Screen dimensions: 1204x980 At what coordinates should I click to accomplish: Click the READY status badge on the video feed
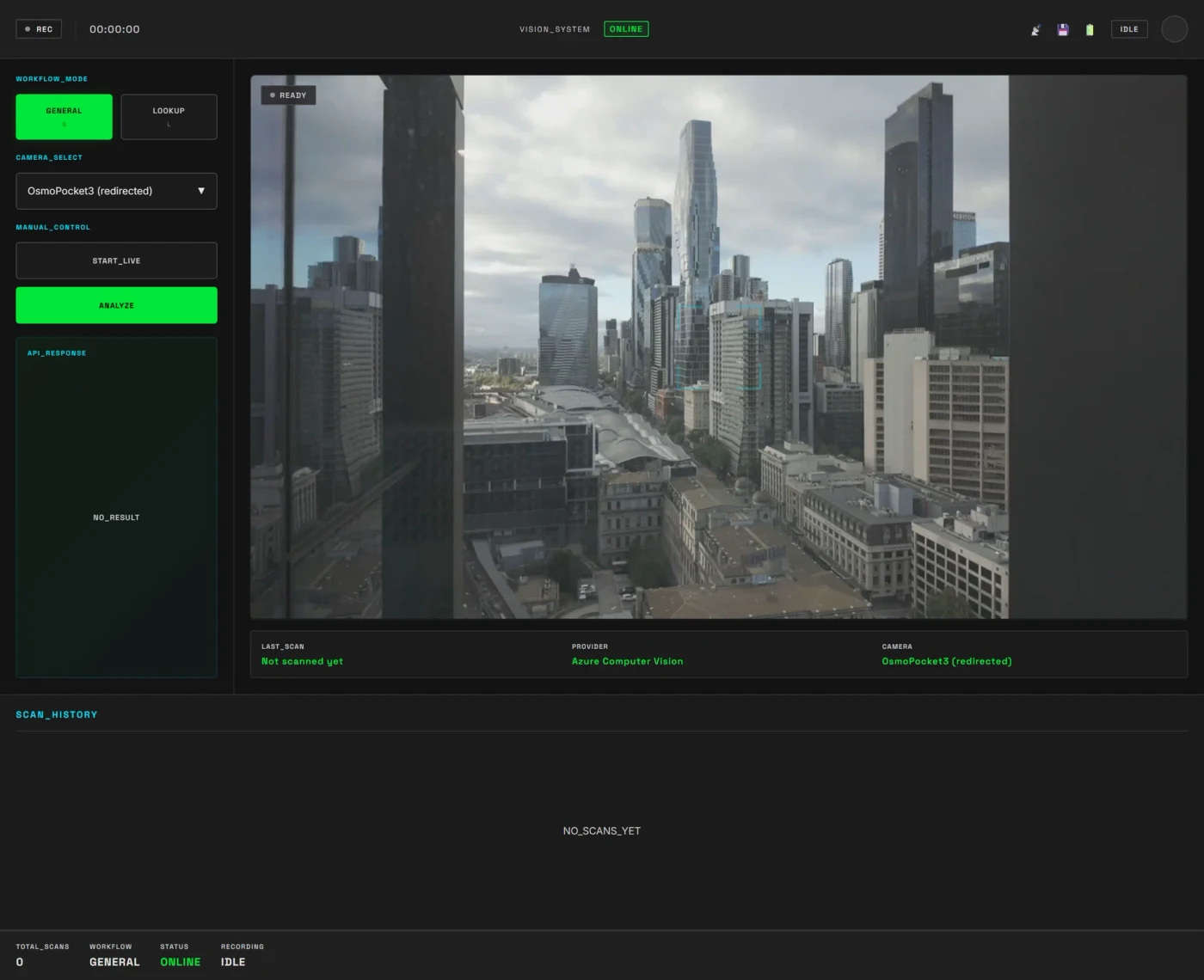288,95
